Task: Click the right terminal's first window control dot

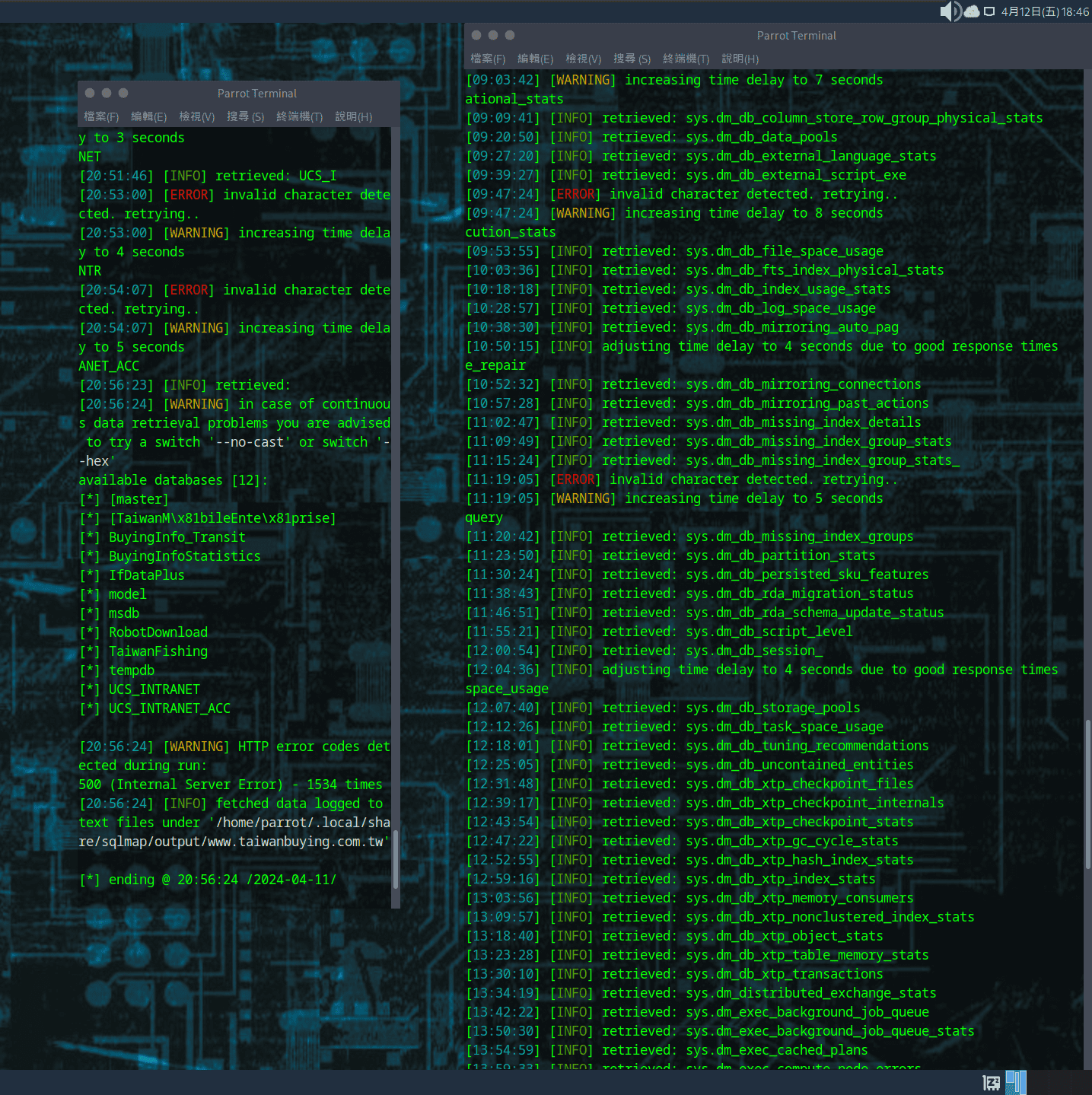Action: tap(476, 35)
